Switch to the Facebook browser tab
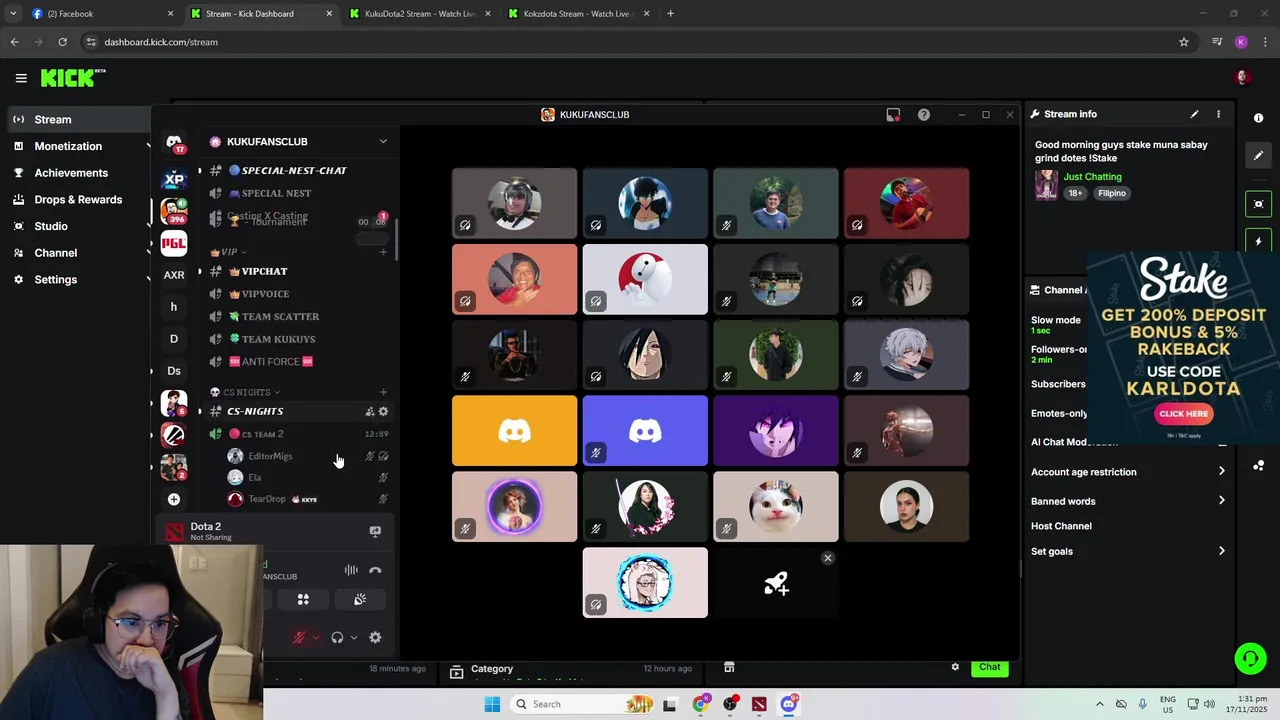 click(x=103, y=14)
